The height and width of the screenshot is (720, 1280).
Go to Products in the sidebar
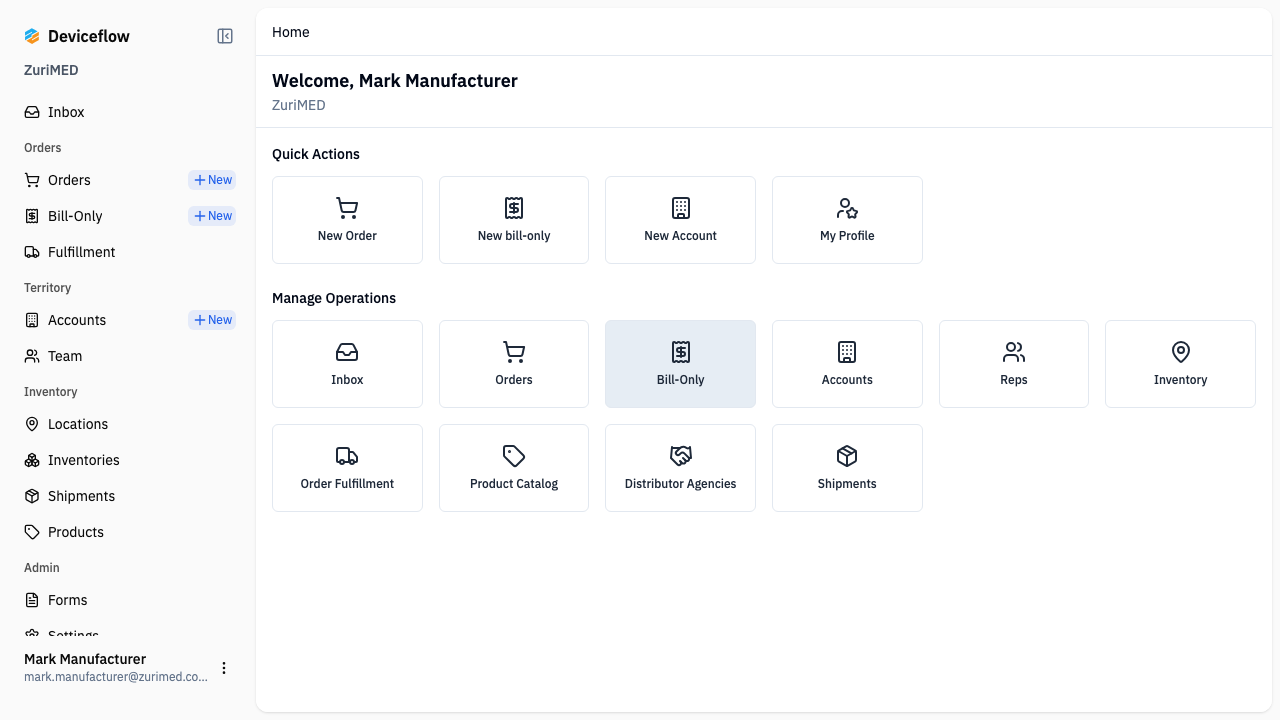coord(128,532)
